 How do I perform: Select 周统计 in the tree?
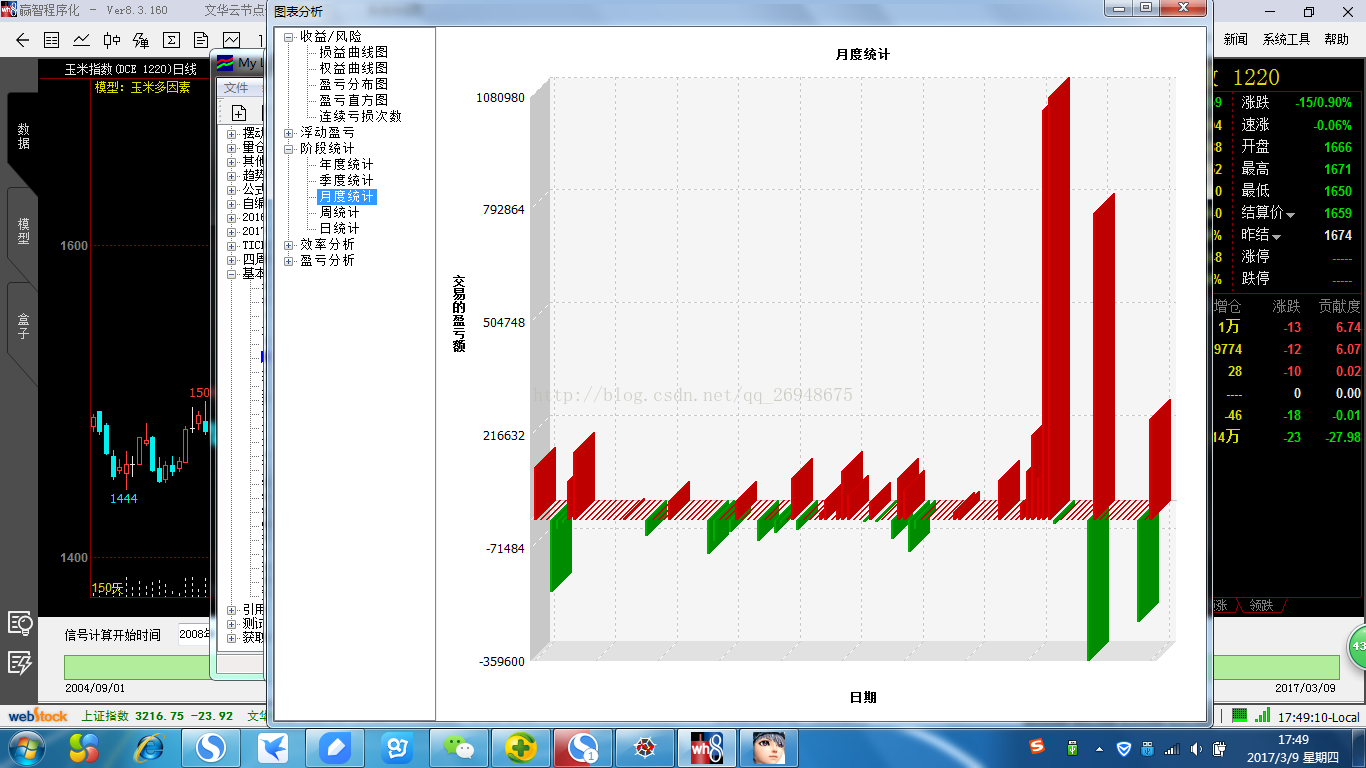click(x=340, y=212)
